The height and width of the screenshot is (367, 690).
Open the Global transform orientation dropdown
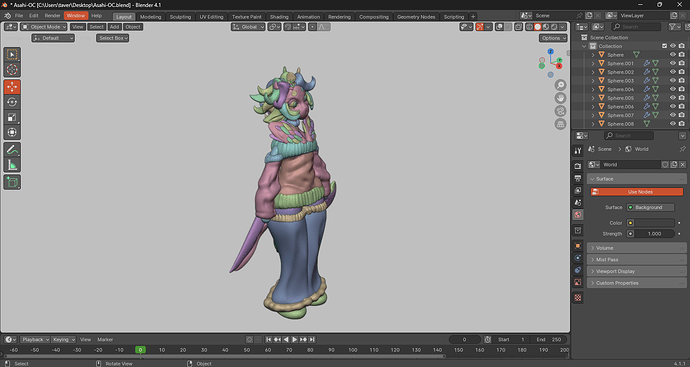pos(248,27)
